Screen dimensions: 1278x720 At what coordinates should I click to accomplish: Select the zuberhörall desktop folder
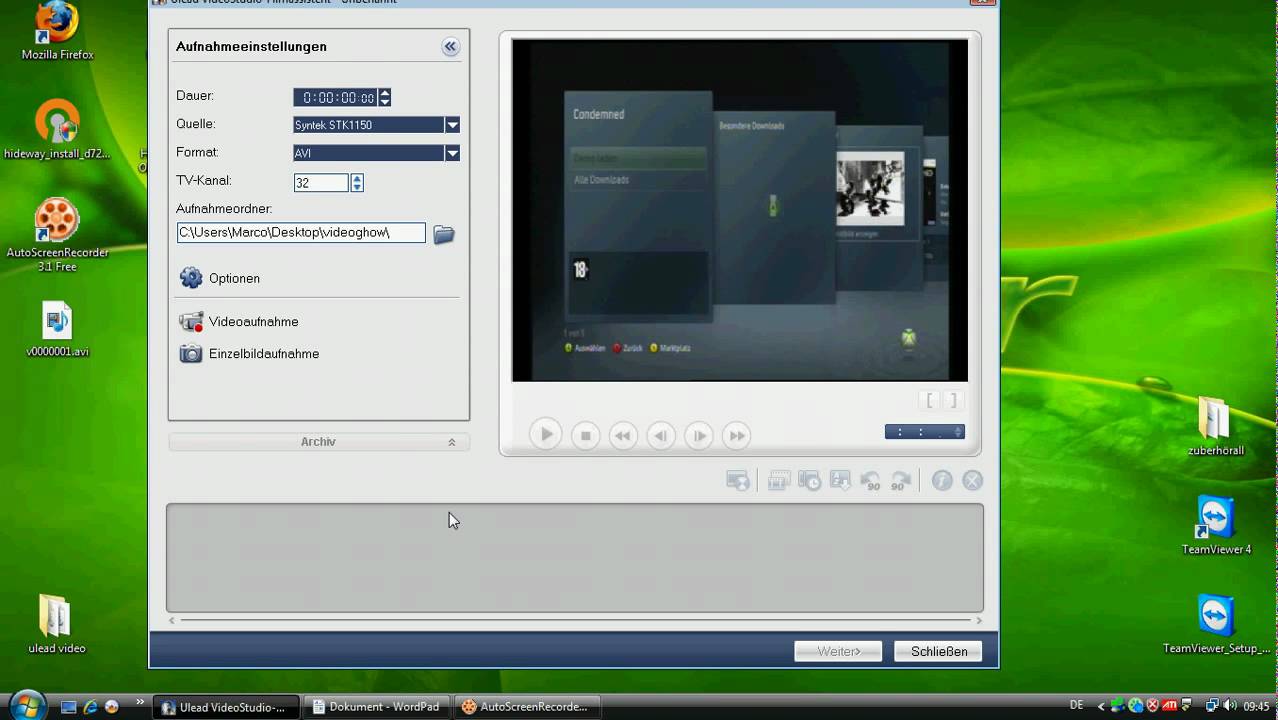tap(1216, 427)
